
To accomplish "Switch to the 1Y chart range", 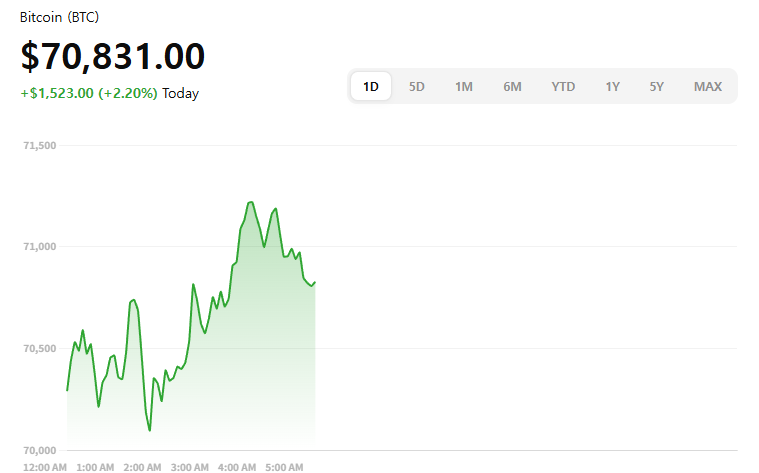I will pos(612,87).
